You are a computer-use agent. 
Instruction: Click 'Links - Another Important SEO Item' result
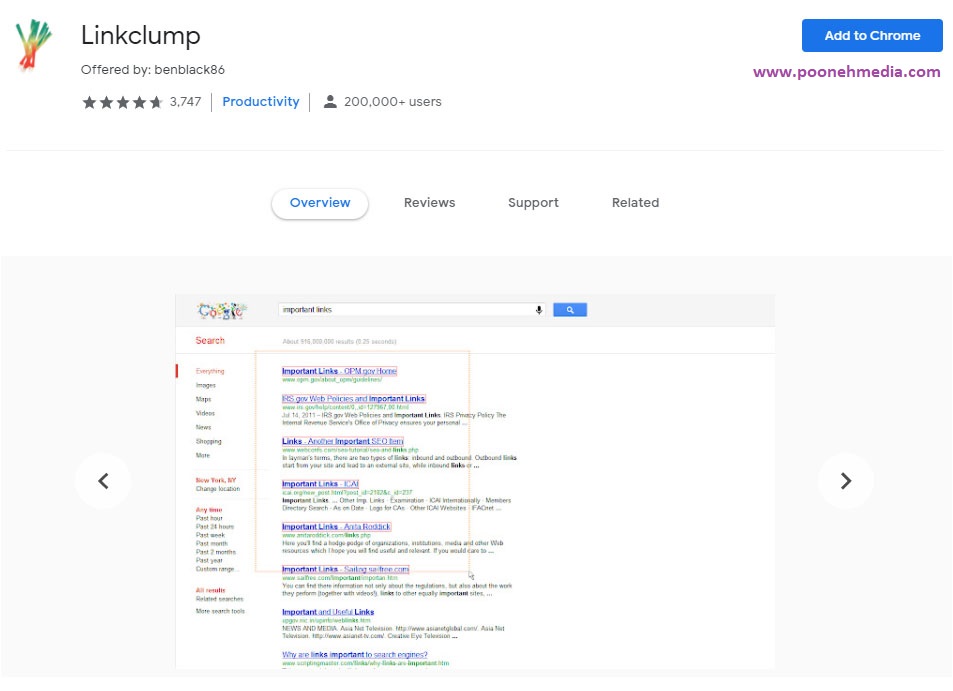[x=342, y=441]
